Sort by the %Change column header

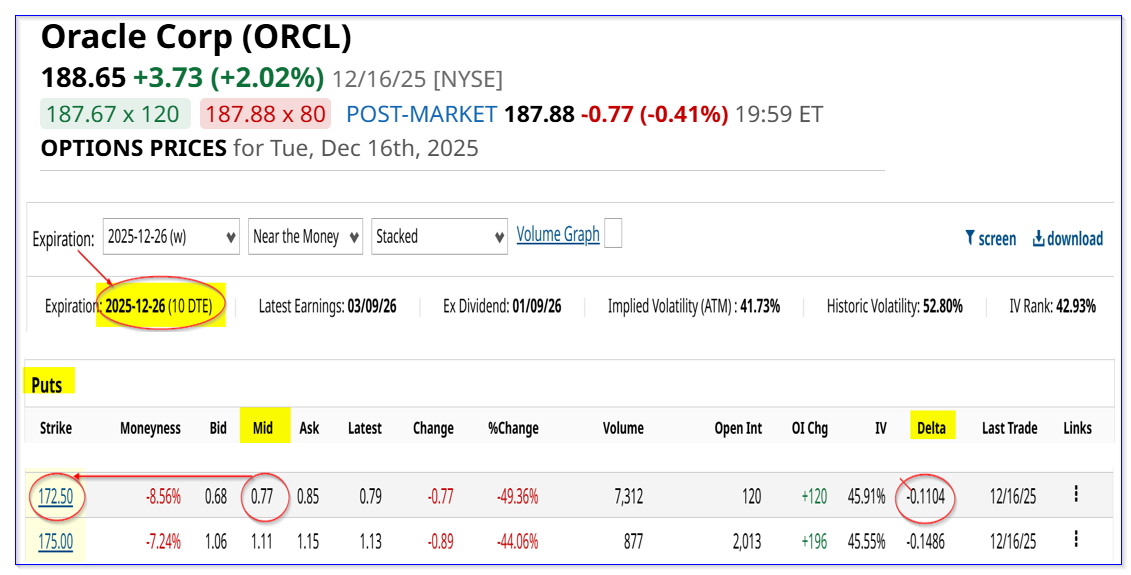click(513, 428)
